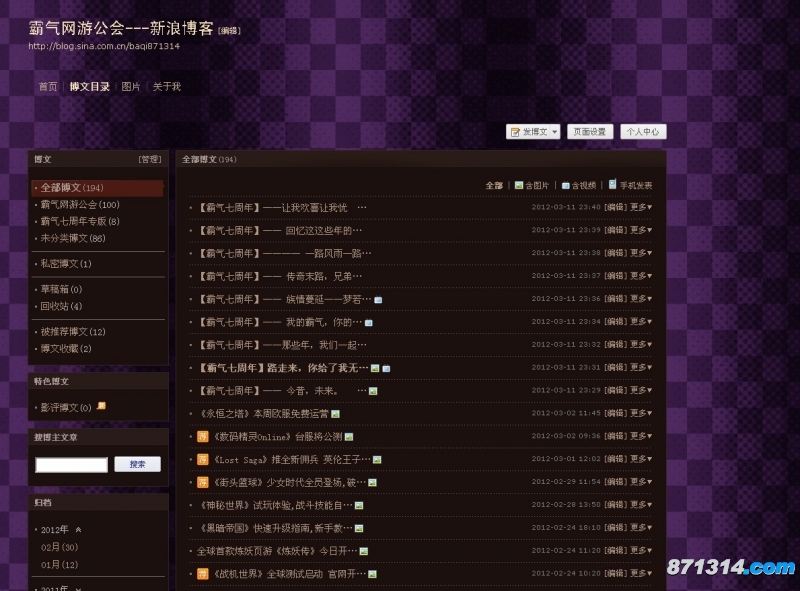The height and width of the screenshot is (591, 800).
Task: Click image icon on 《数码精灵Online》 post
Action: [x=349, y=437]
